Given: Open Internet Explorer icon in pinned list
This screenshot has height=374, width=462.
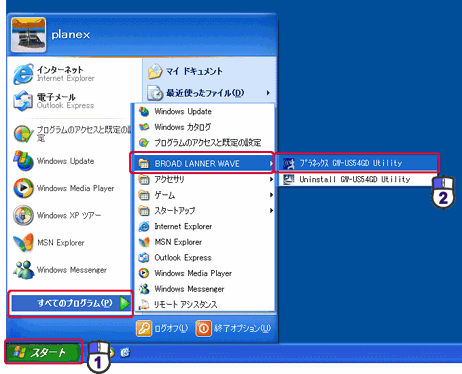Looking at the screenshot, I should pyautogui.click(x=23, y=74).
